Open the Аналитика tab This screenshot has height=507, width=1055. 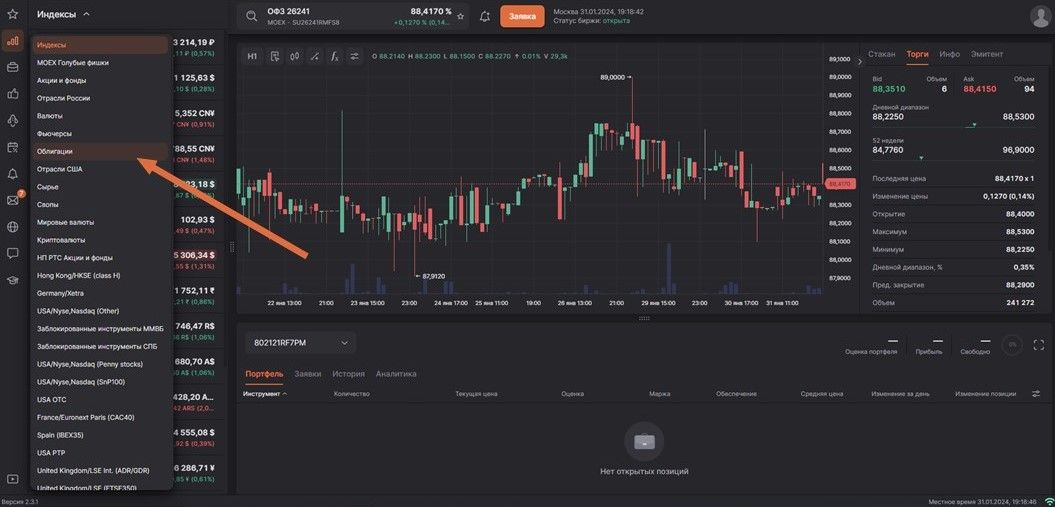[396, 374]
